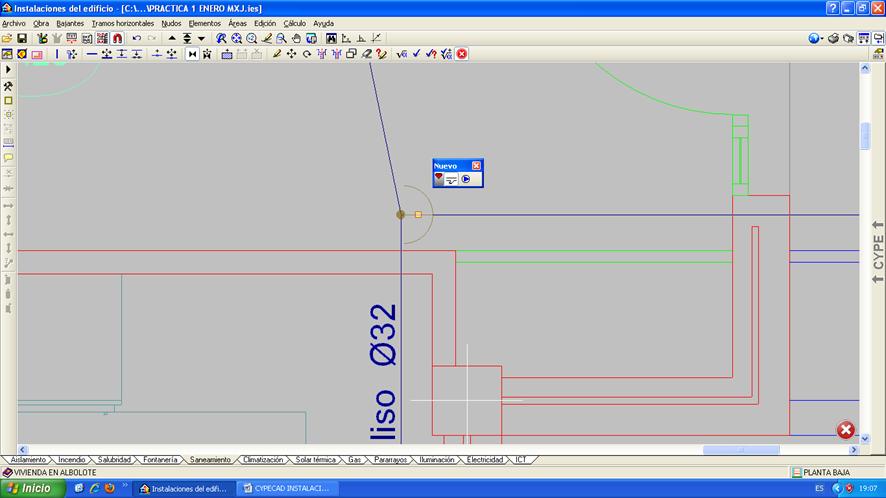The height and width of the screenshot is (498, 886).
Task: Click the blue checkmark verify icon
Action: pyautogui.click(x=416, y=54)
